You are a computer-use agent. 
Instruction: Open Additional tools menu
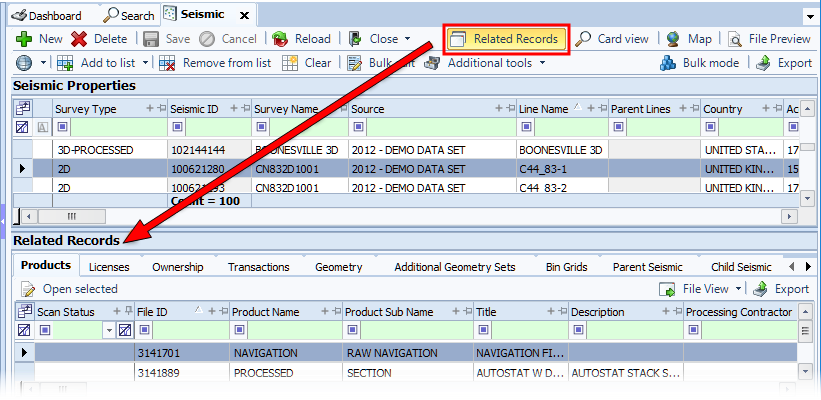coord(484,63)
